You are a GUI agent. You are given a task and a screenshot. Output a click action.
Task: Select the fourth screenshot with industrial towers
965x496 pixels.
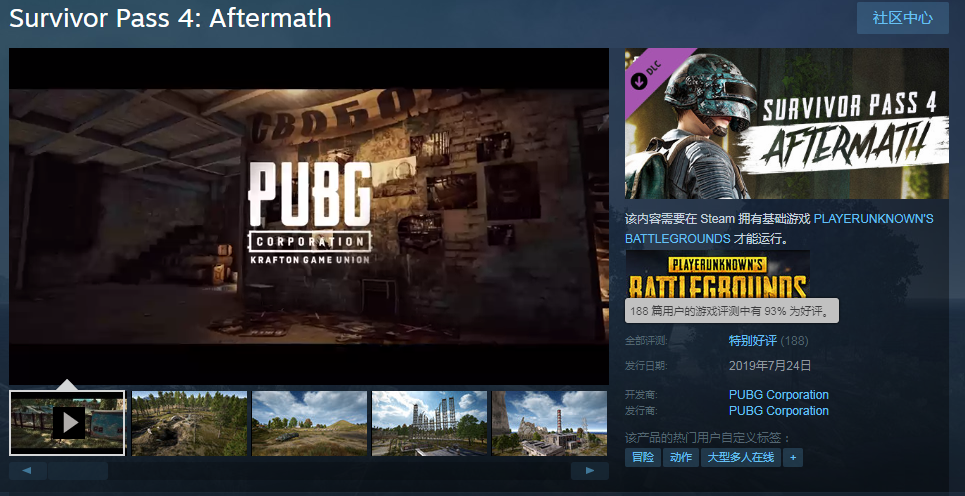coord(430,423)
